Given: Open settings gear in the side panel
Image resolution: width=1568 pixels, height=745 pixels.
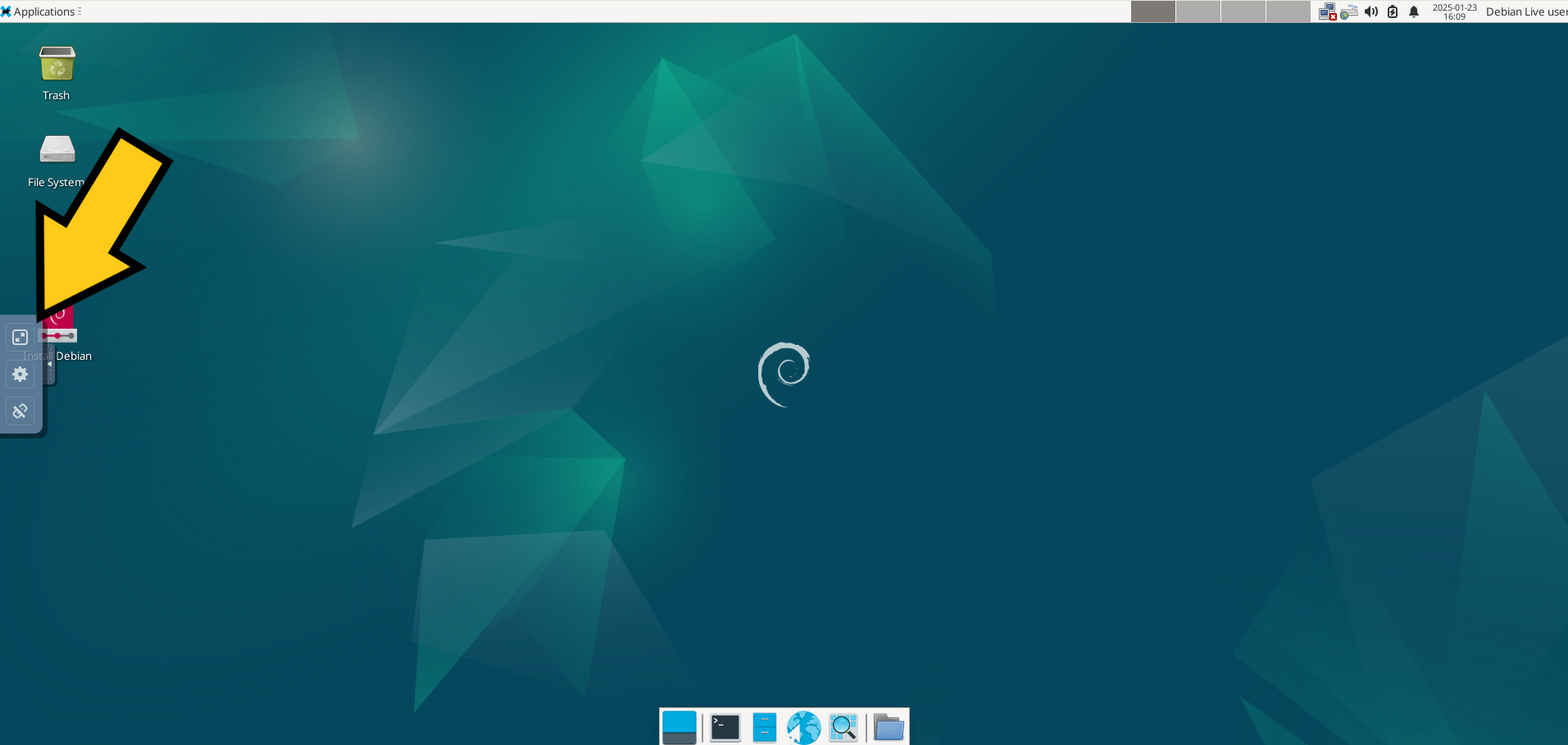Looking at the screenshot, I should (20, 374).
